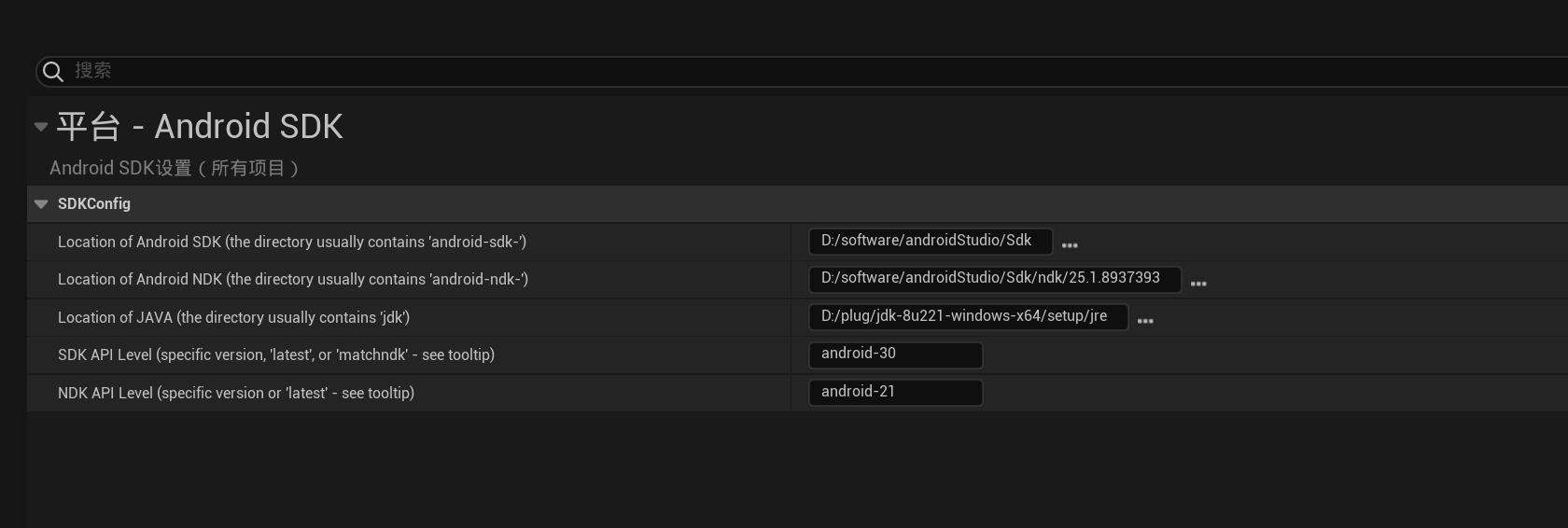Open ellipsis browse button for Android NDK path
The image size is (1568, 528).
[x=1198, y=283]
